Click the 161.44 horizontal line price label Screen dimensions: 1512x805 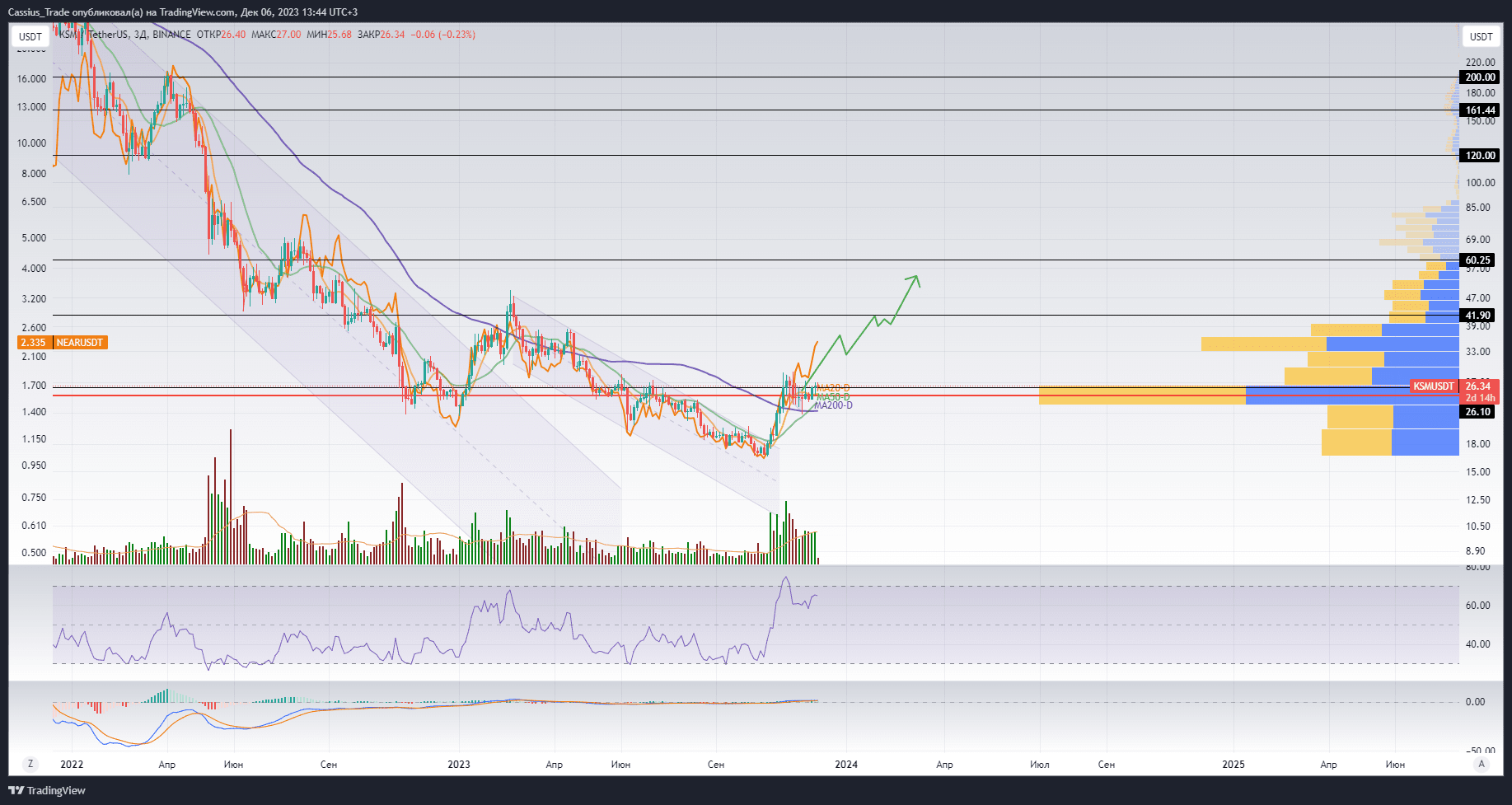tap(1480, 110)
